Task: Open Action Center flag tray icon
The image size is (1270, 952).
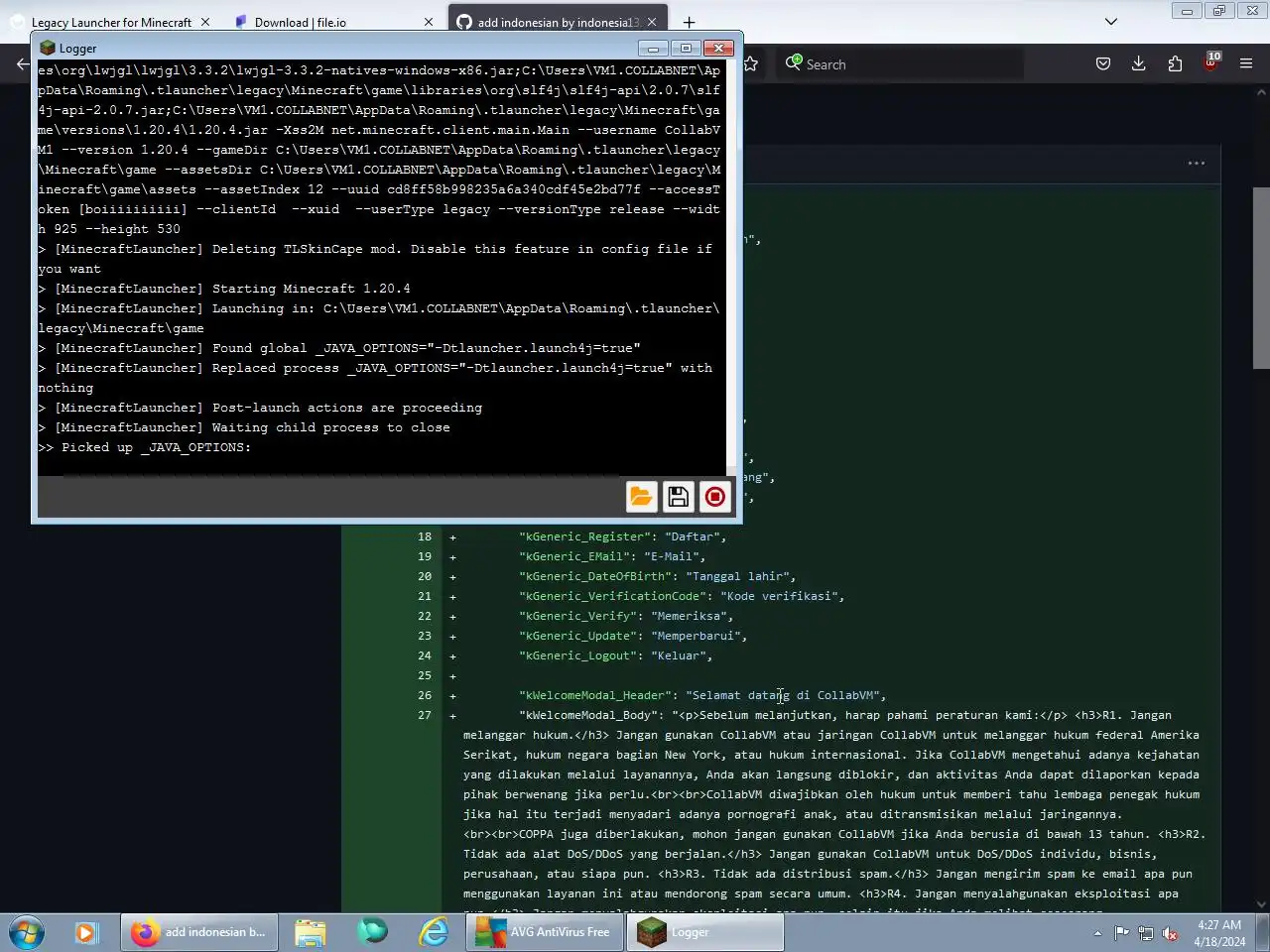Action: coord(1121,933)
